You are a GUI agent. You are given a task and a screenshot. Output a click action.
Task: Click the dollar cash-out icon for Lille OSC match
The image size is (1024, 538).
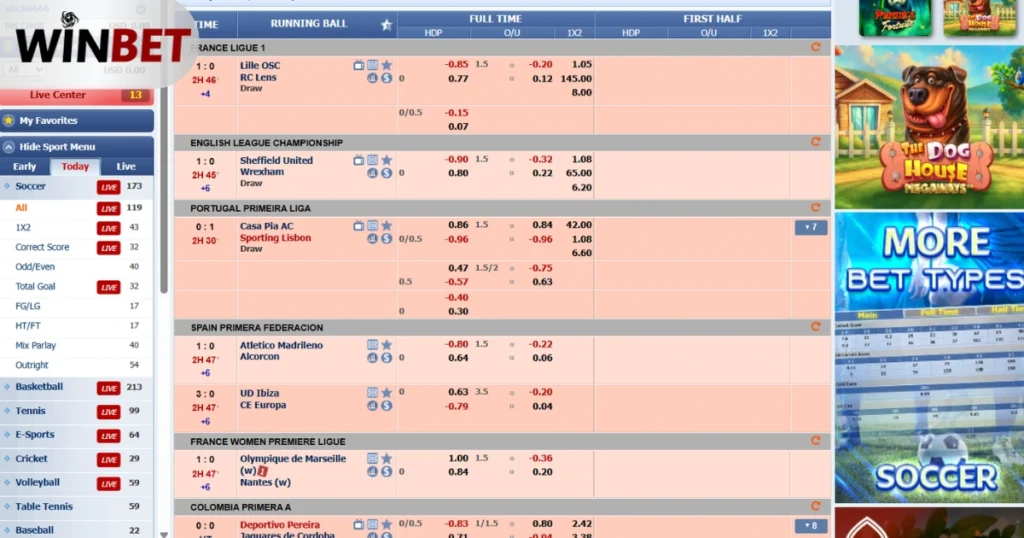coord(387,78)
